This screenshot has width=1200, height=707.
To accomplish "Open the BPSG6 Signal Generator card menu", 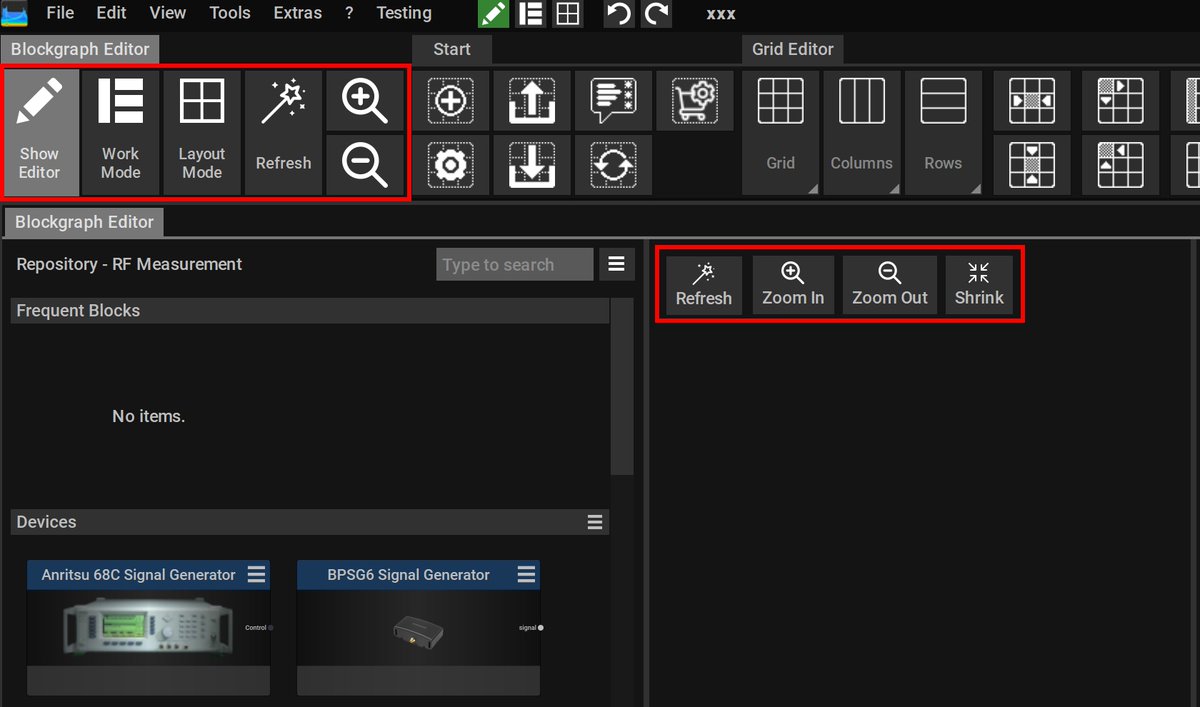I will pos(527,574).
